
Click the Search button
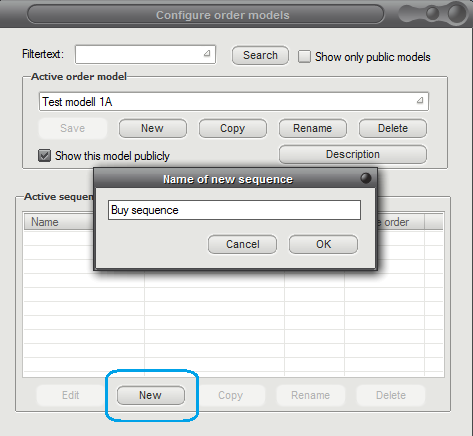(260, 55)
